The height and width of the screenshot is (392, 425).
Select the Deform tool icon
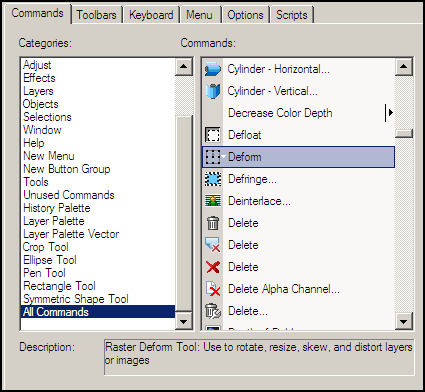click(213, 157)
